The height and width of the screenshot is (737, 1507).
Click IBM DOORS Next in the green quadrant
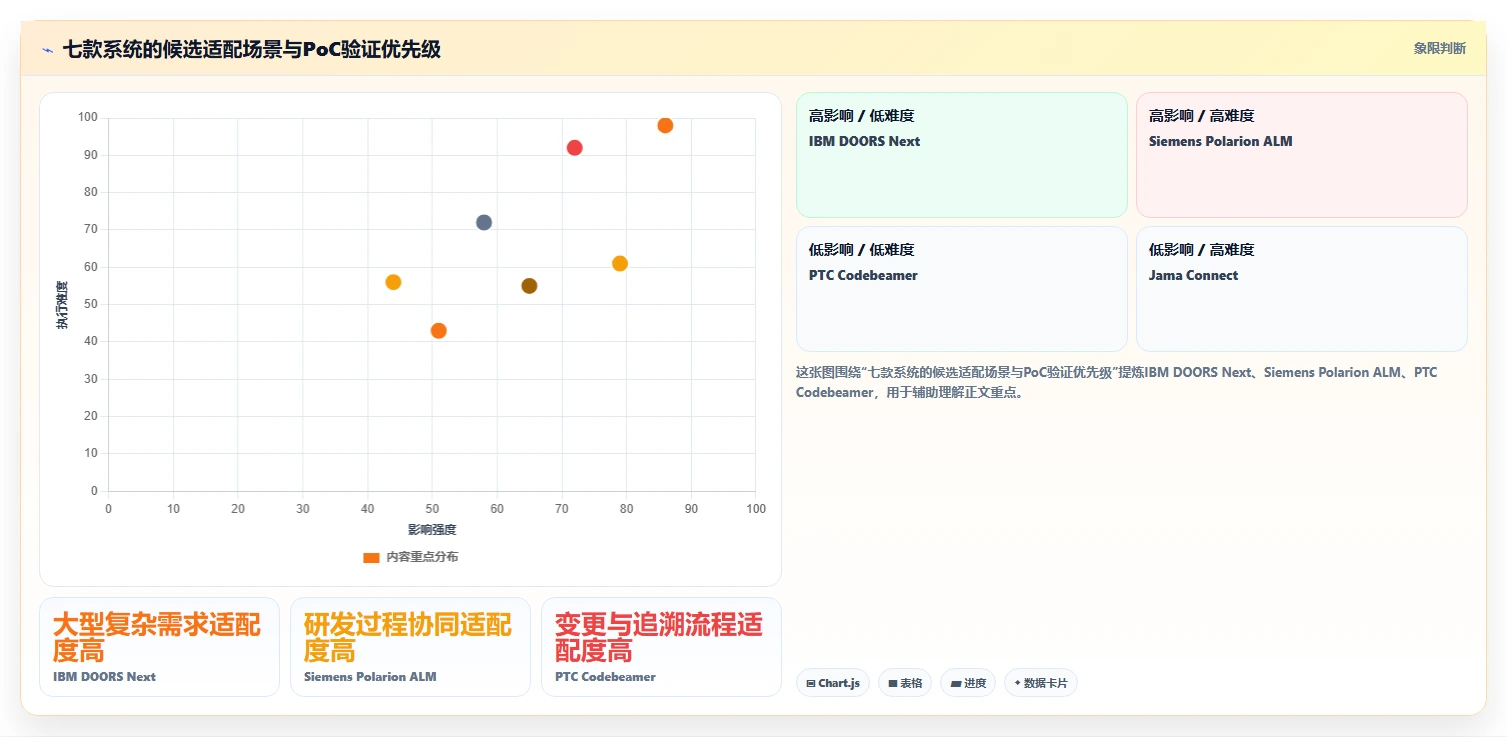(864, 141)
